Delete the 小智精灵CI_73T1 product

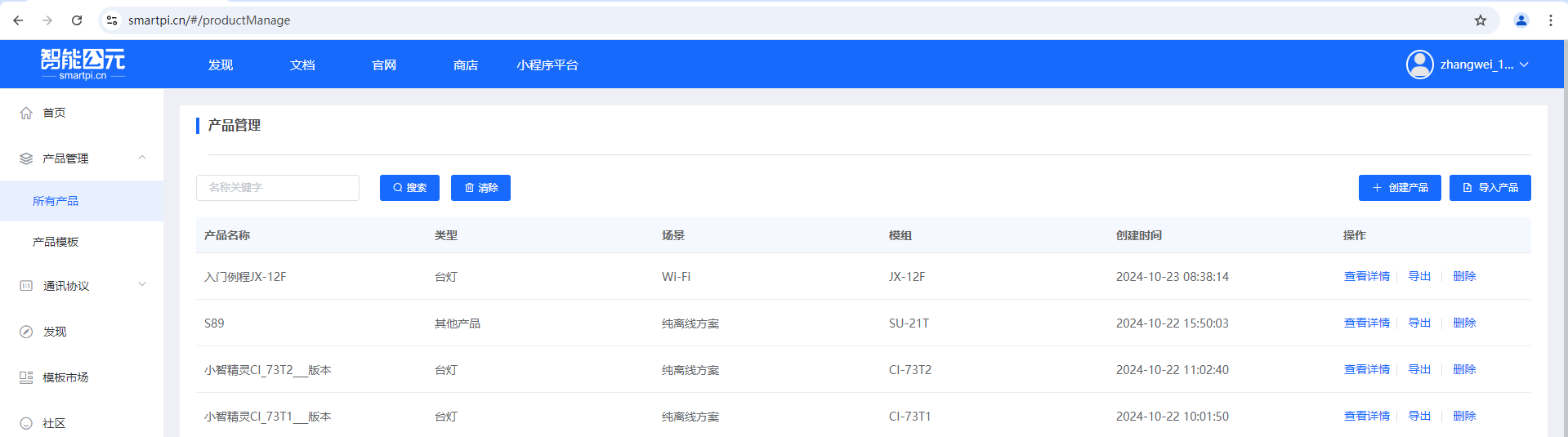(x=1464, y=416)
